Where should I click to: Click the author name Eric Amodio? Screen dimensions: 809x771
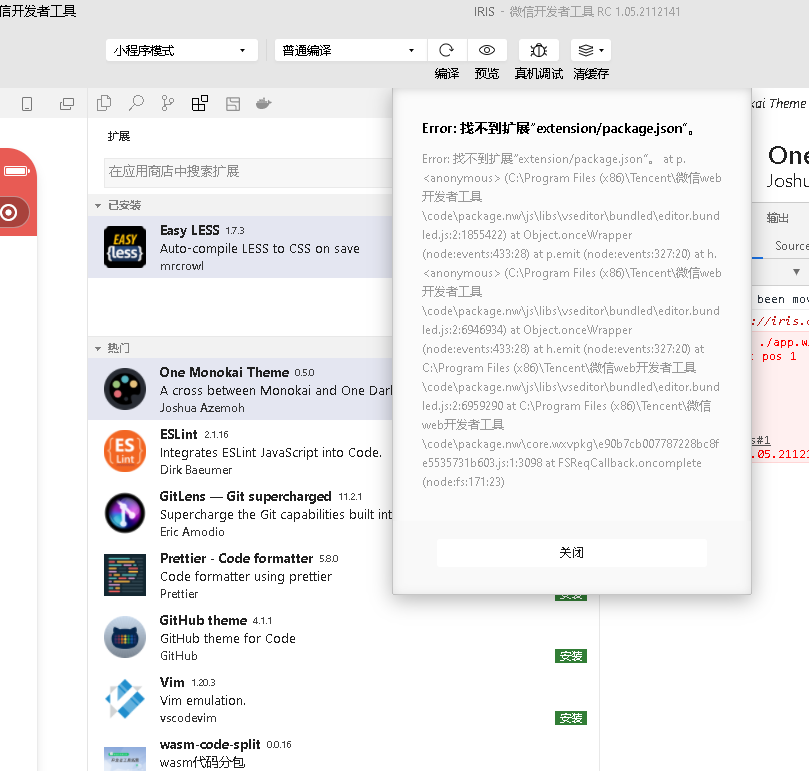click(192, 532)
